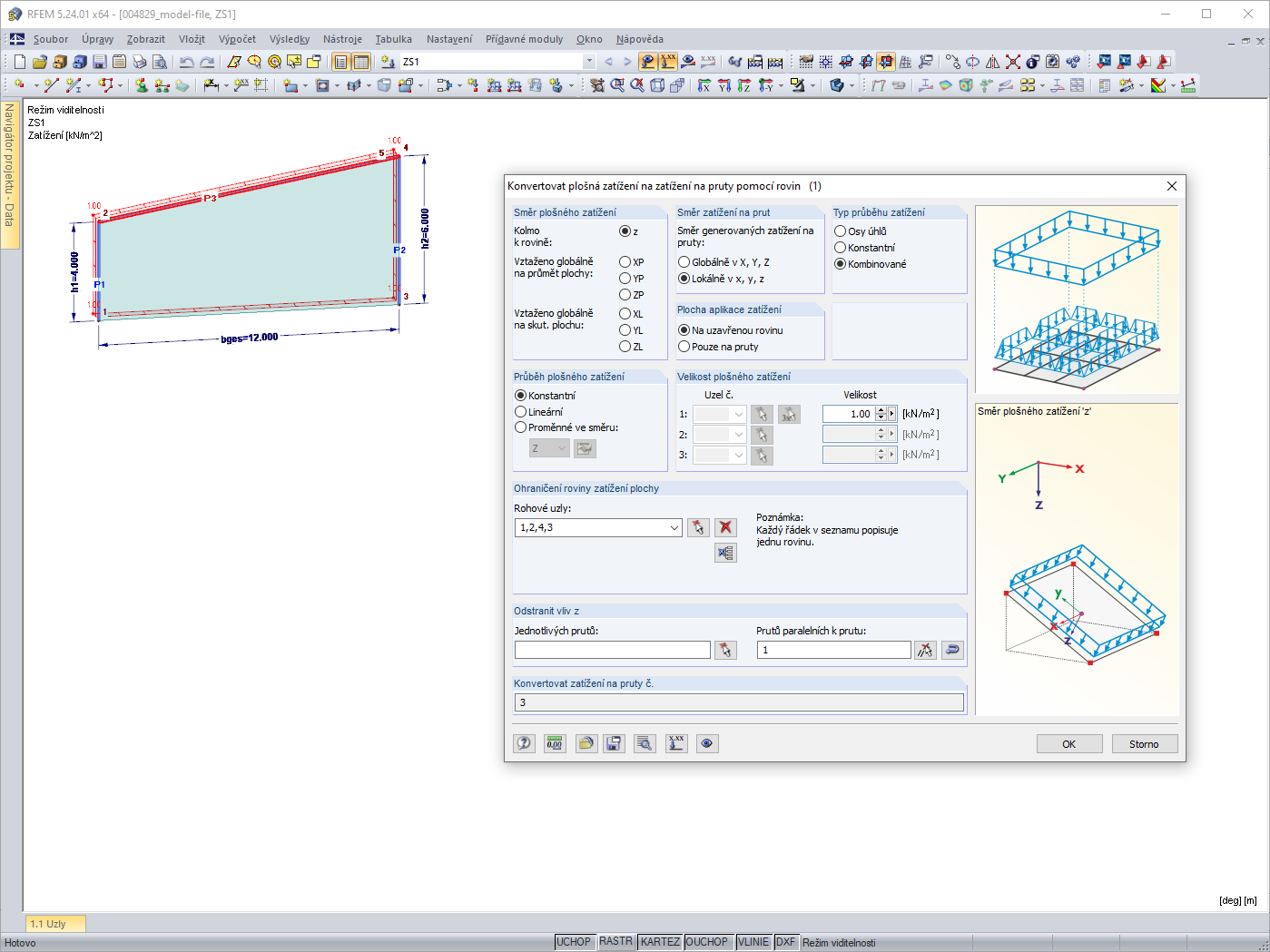Open dialog help with the question mark icon
This screenshot has width=1270, height=952.
coord(525,743)
